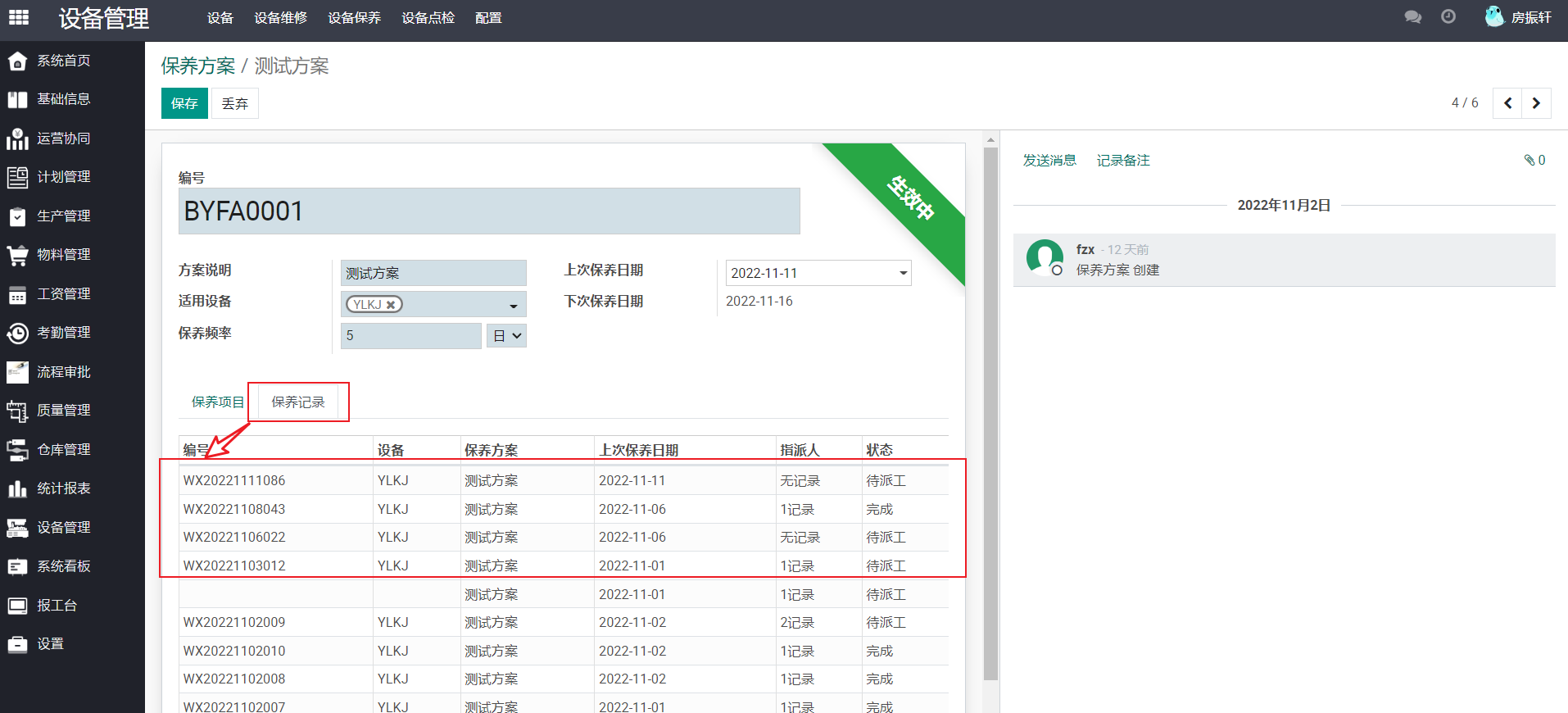Open 系统首页 home in sidebar
Viewport: 1568px width, 713px height.
point(63,61)
